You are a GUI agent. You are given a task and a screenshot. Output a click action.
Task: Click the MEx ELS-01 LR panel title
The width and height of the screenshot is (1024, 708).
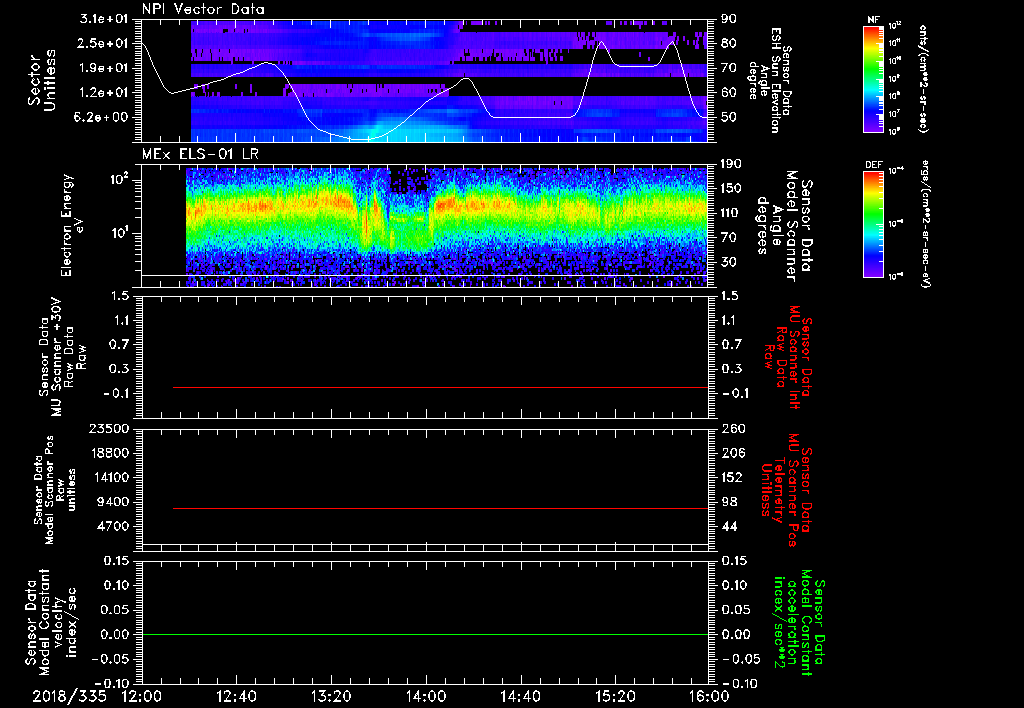pos(199,154)
